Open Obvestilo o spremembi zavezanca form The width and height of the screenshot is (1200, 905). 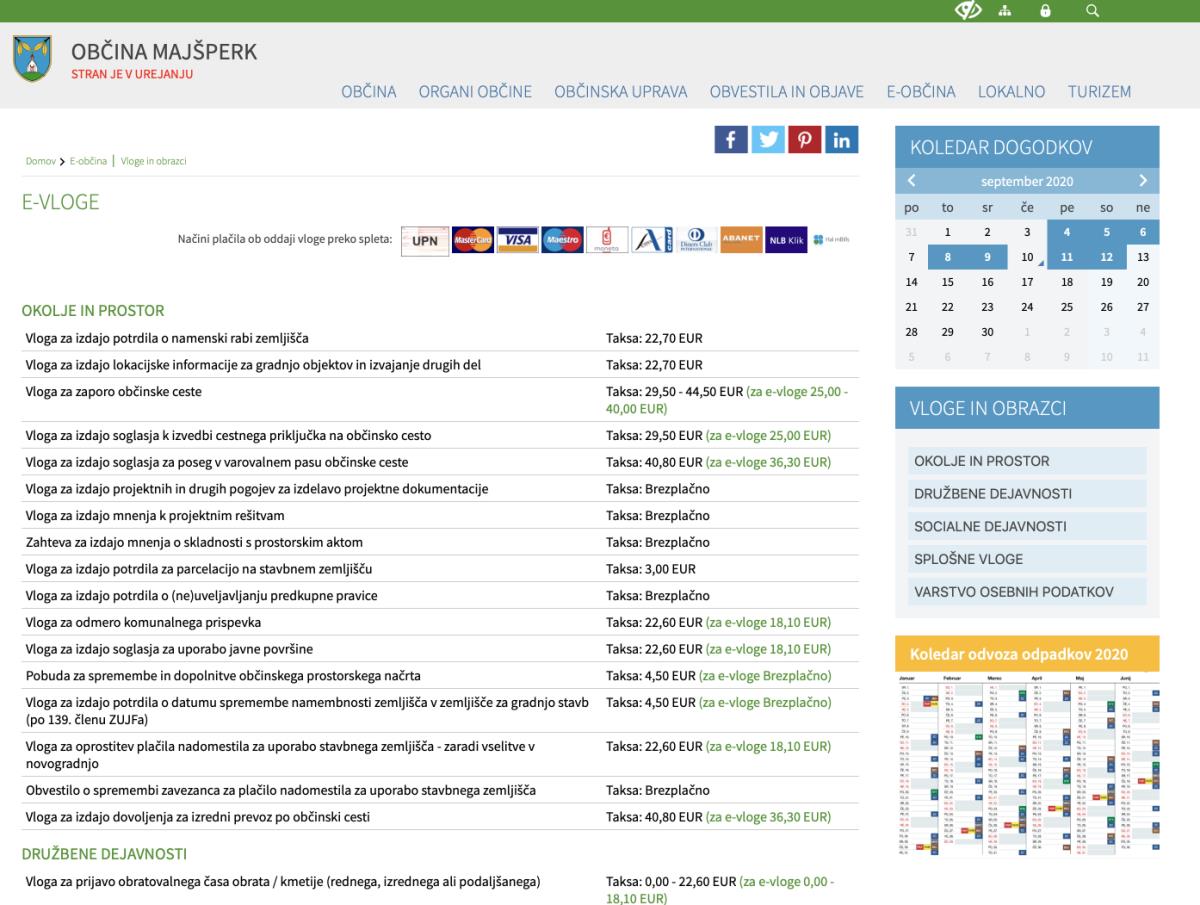click(x=280, y=790)
